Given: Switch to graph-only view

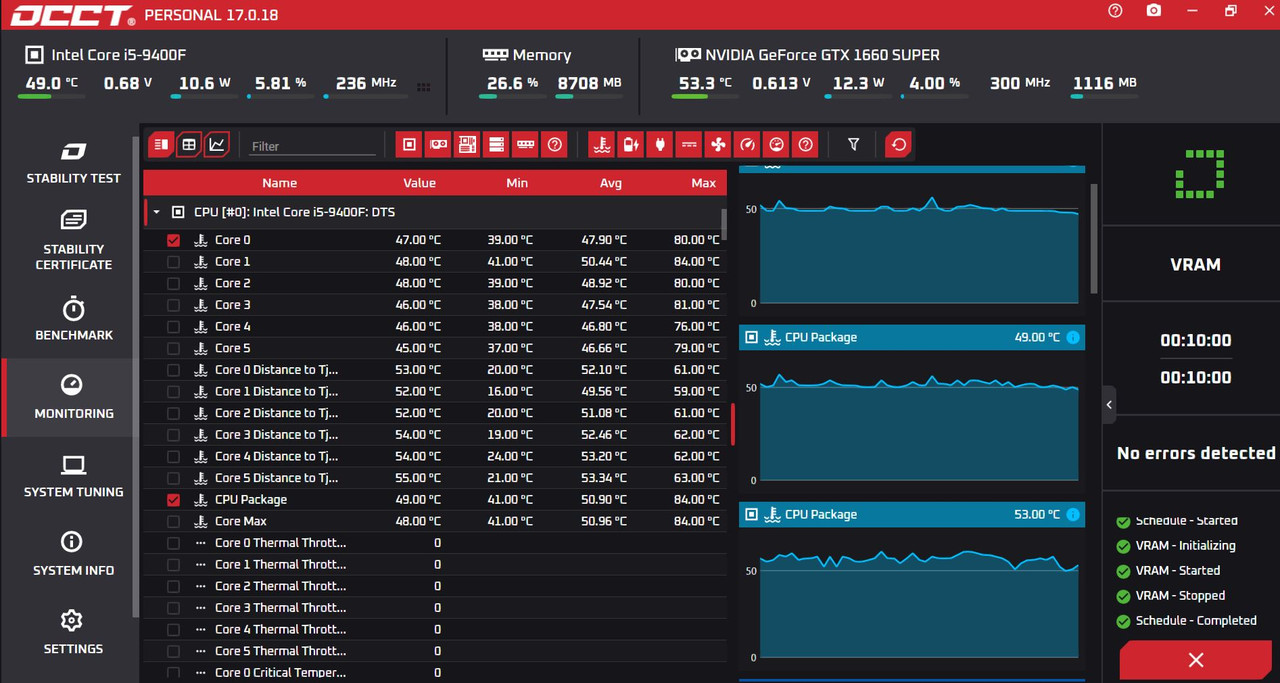Looking at the screenshot, I should 217,145.
